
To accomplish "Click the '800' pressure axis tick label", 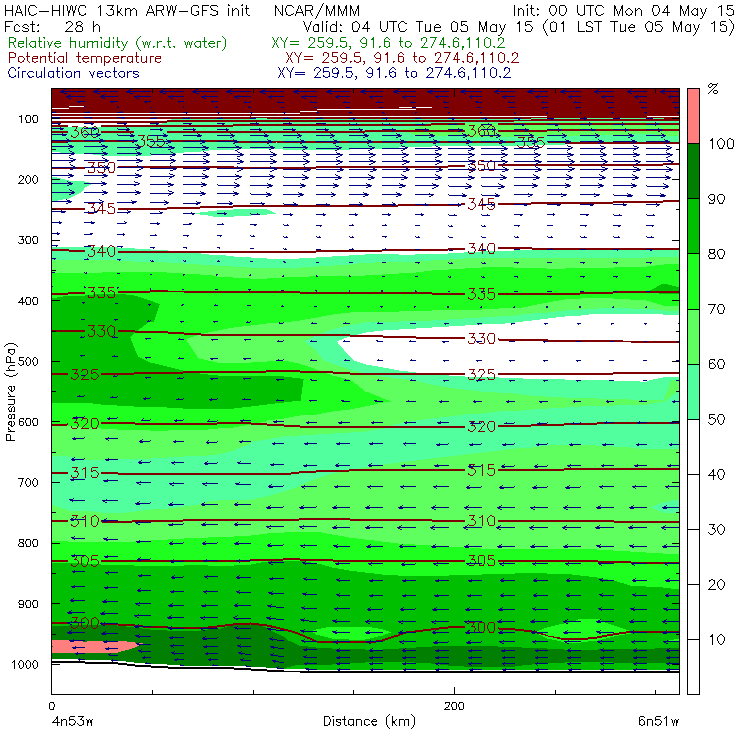I will point(28,543).
